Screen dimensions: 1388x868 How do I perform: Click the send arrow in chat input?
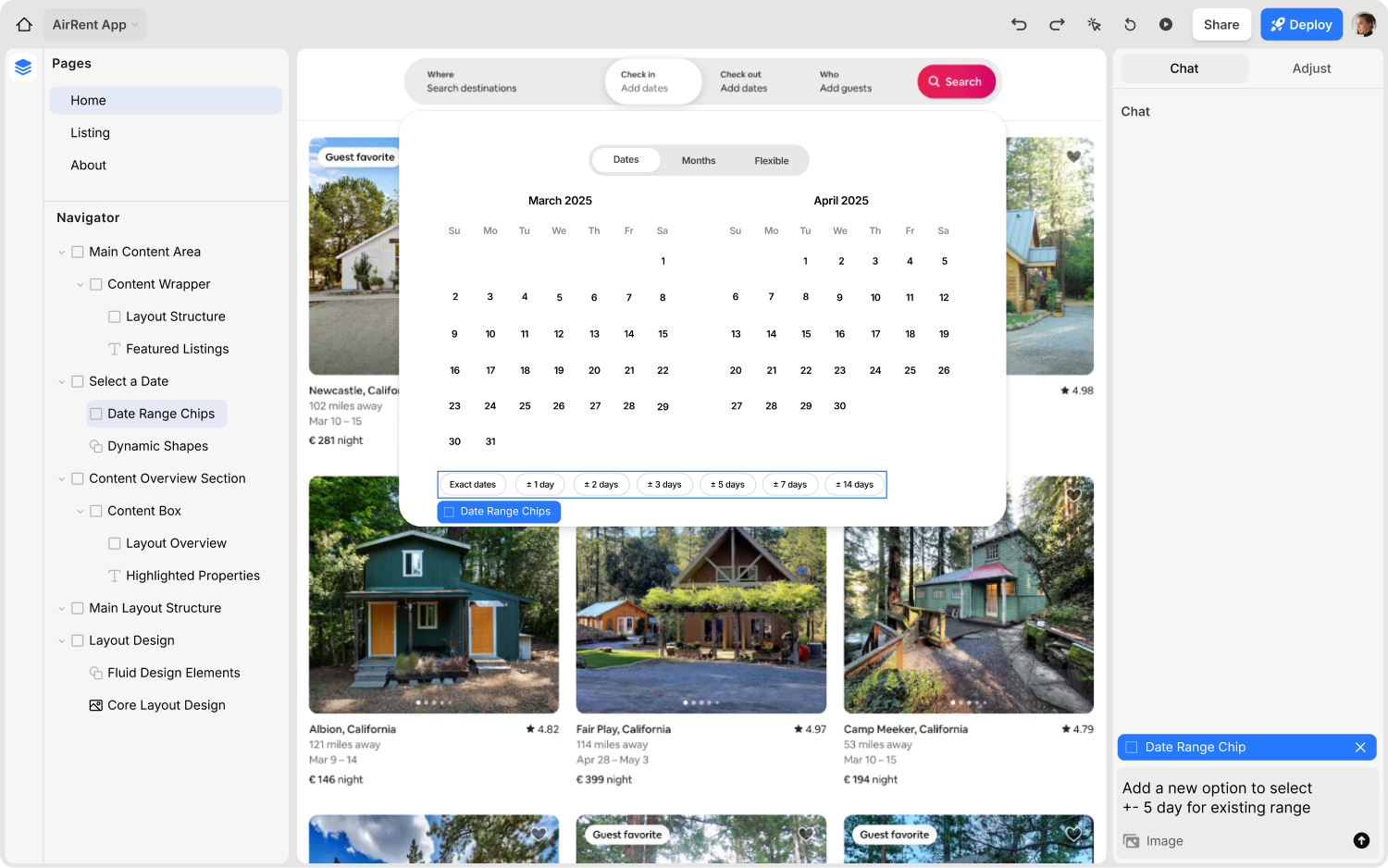click(x=1361, y=840)
